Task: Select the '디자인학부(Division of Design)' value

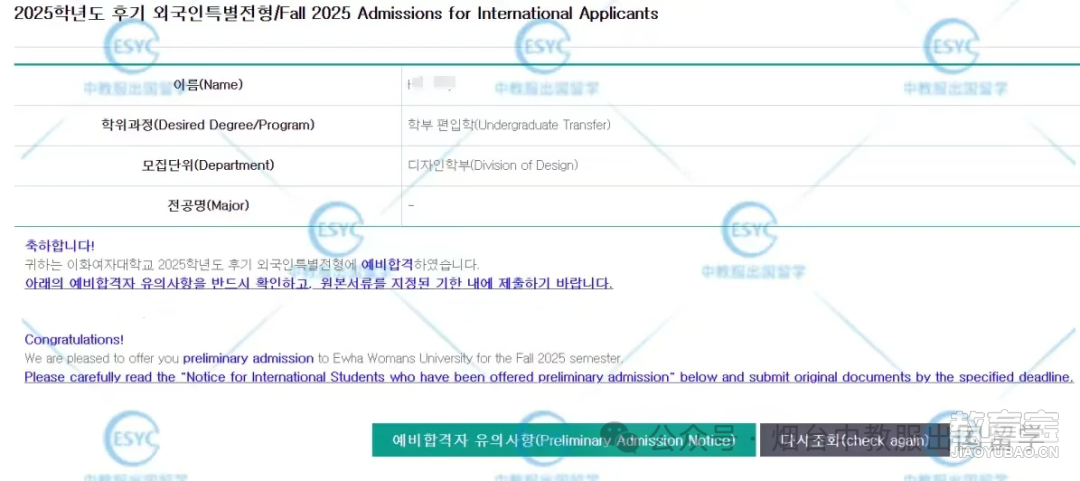Action: [x=492, y=165]
